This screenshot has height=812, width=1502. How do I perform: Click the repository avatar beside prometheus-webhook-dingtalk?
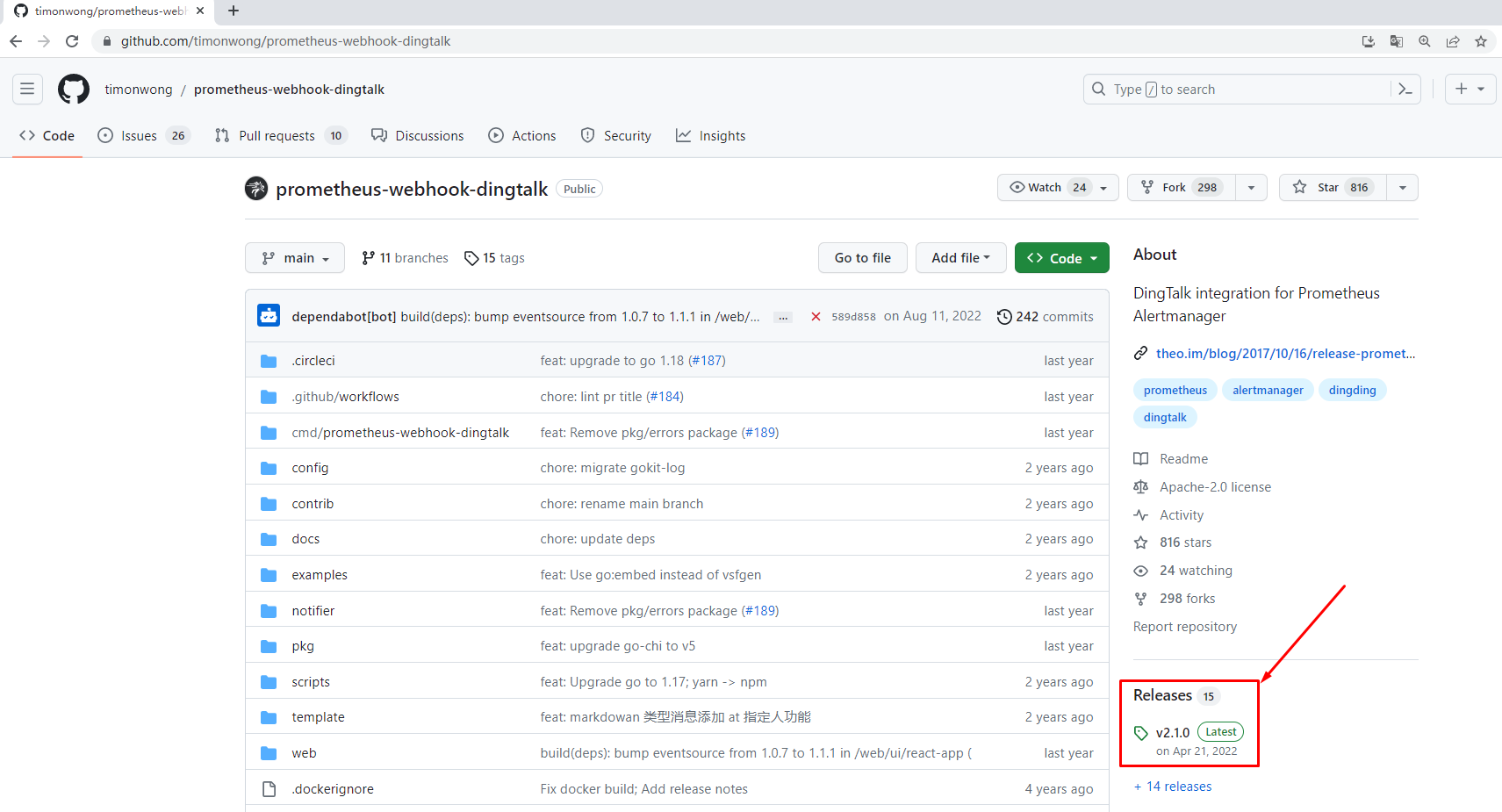pyautogui.click(x=256, y=189)
